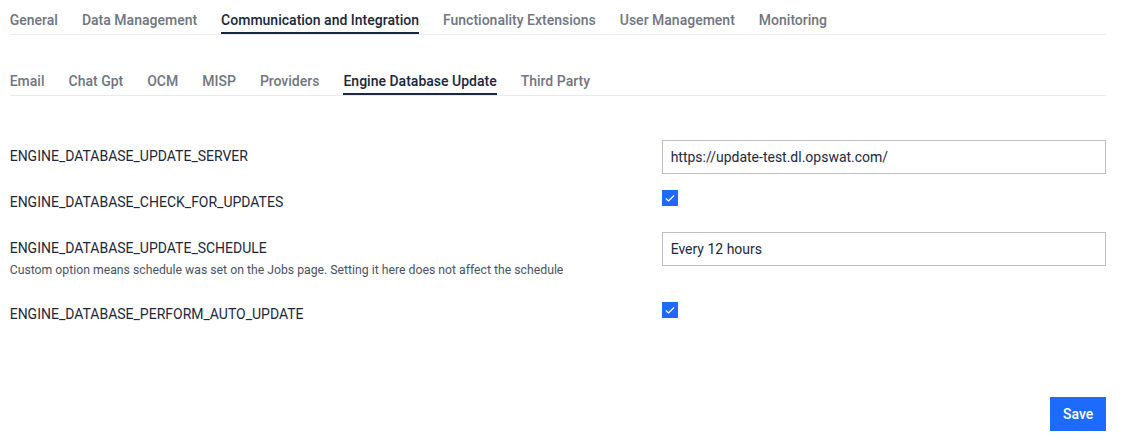Image resolution: width=1126 pixels, height=443 pixels.
Task: Click the update server URL field
Action: 883,157
